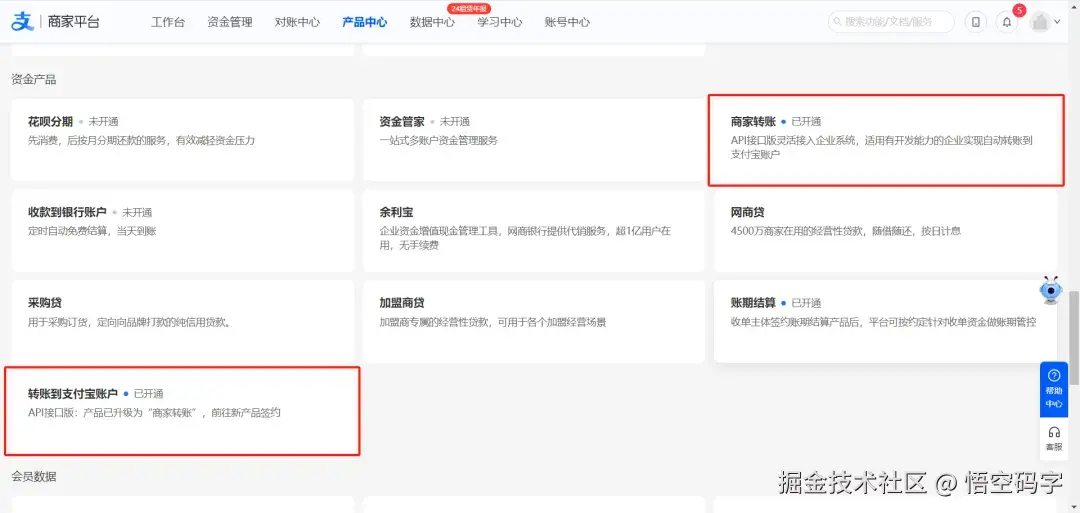Open the 账期结算 product card
The image size is (1080, 513).
(886, 322)
